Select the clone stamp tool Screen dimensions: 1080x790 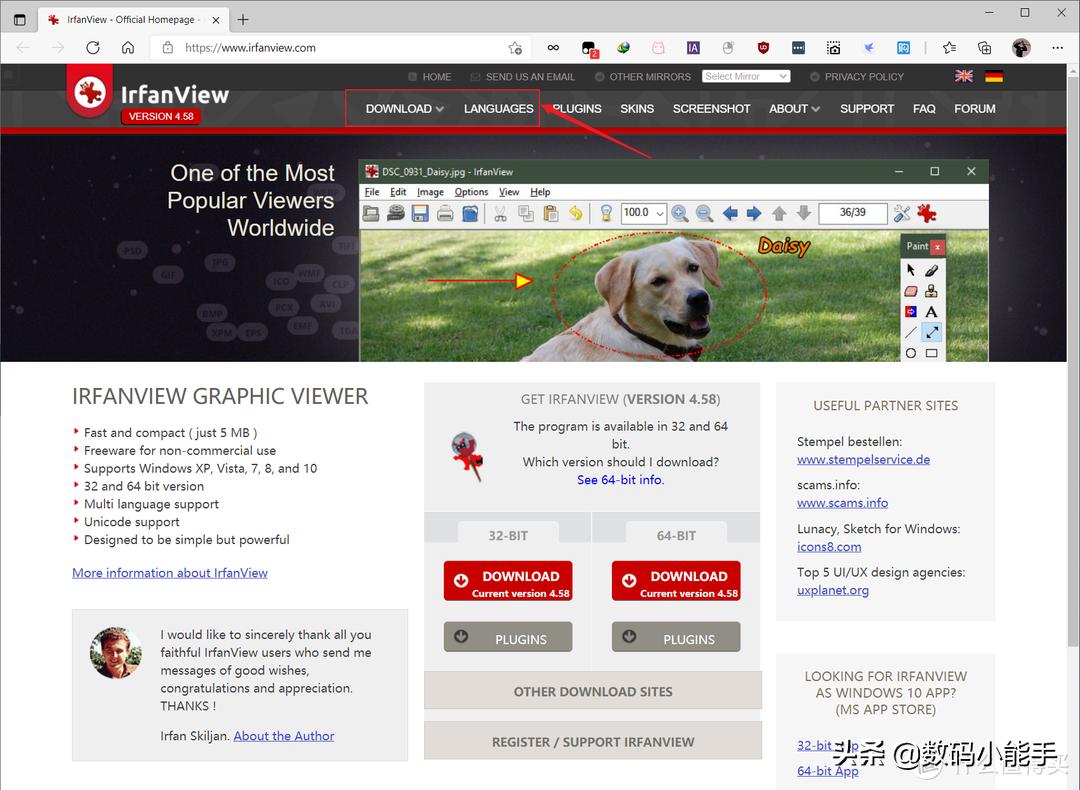(930, 292)
